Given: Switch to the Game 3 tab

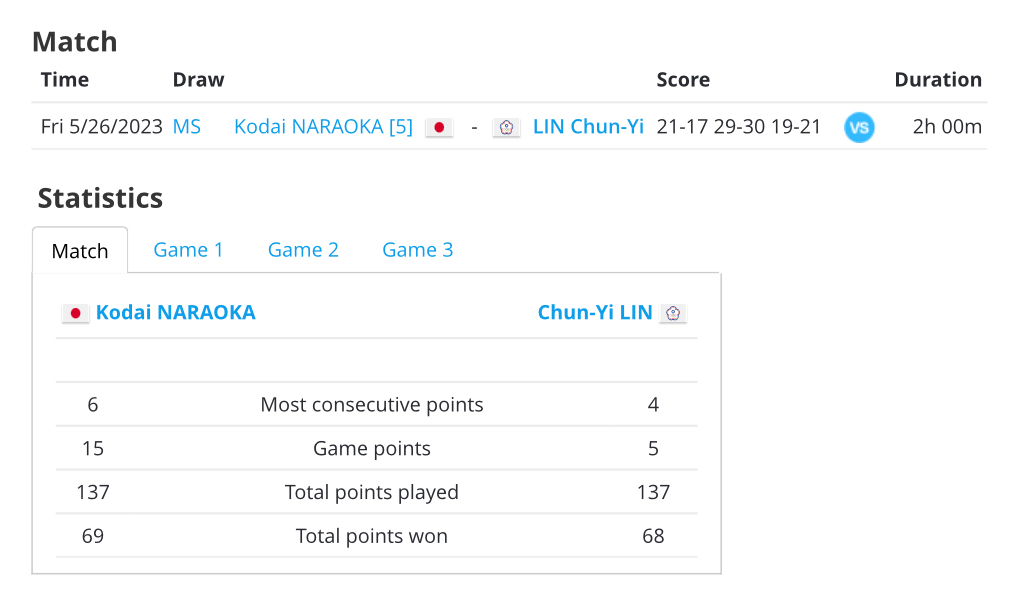Looking at the screenshot, I should point(418,250).
